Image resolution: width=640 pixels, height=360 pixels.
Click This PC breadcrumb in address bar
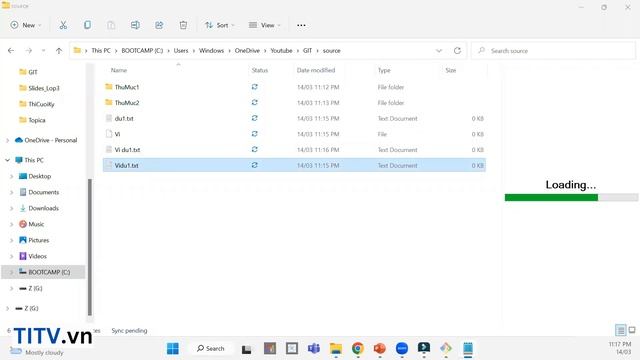(x=101, y=51)
